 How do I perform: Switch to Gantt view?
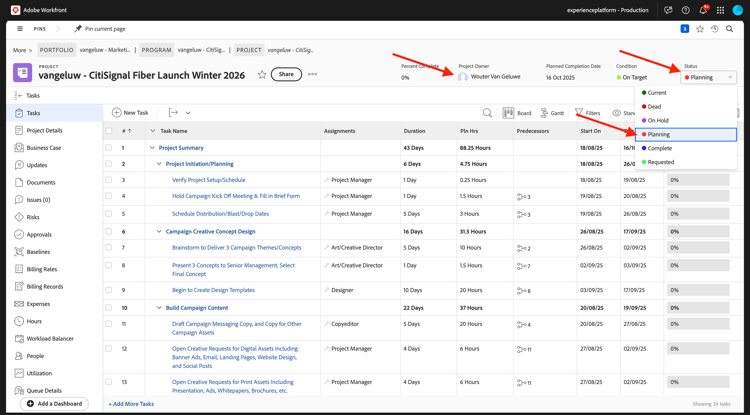click(552, 113)
